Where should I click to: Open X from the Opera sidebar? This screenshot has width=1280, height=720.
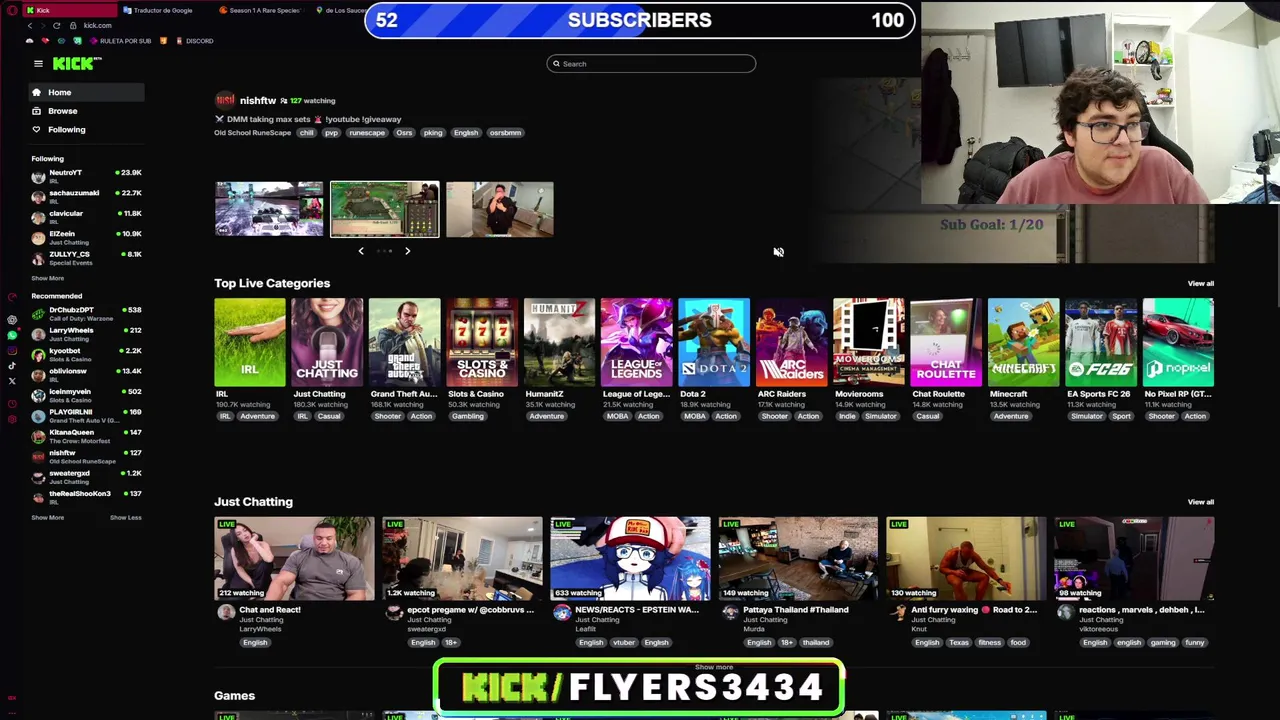(x=12, y=381)
